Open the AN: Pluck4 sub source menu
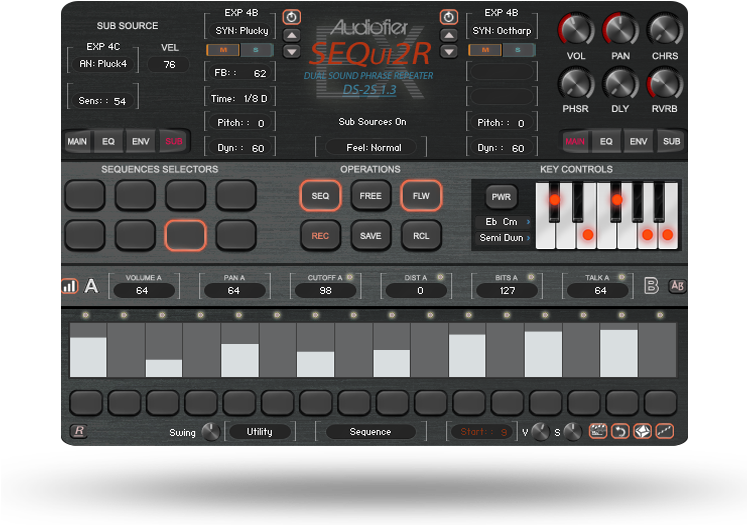The height and width of the screenshot is (525, 747). (x=103, y=63)
